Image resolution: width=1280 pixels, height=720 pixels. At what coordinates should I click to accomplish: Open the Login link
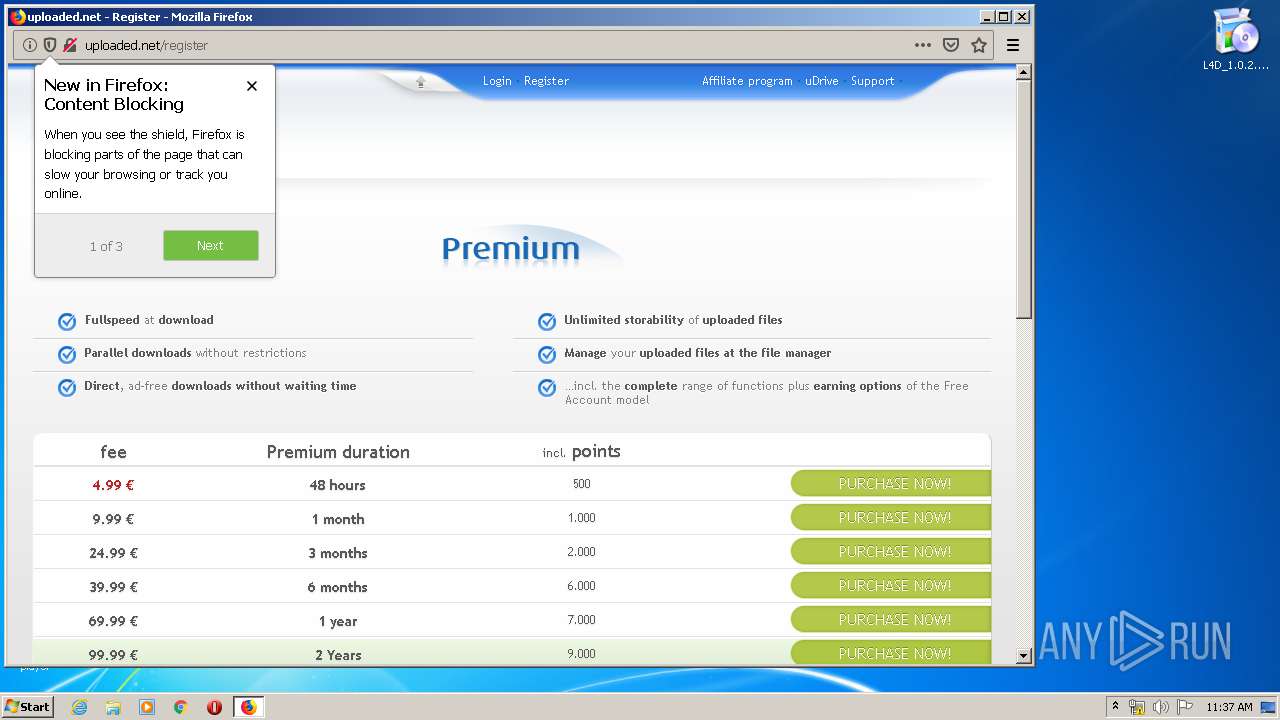[497, 81]
